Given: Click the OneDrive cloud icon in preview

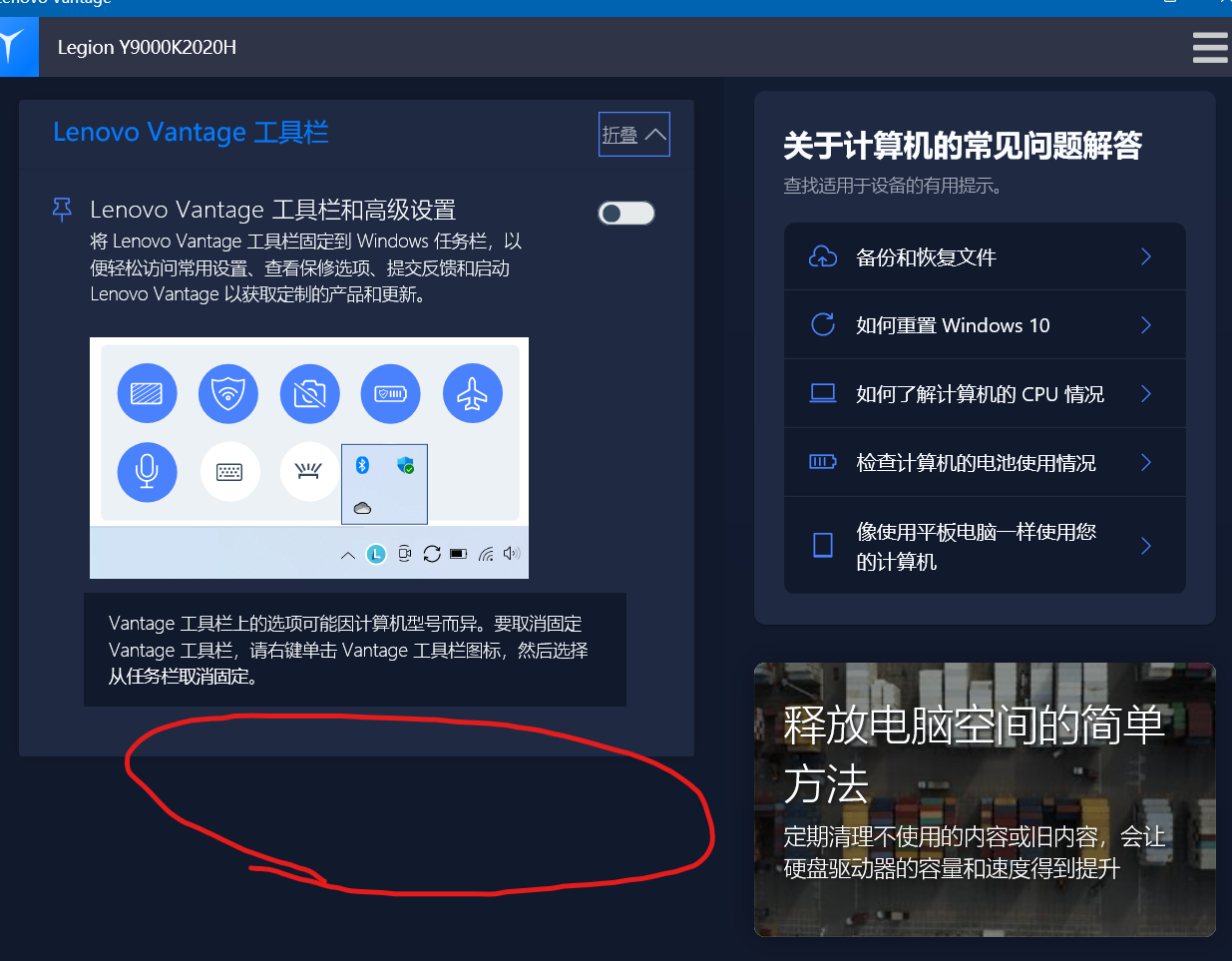Looking at the screenshot, I should (x=363, y=508).
